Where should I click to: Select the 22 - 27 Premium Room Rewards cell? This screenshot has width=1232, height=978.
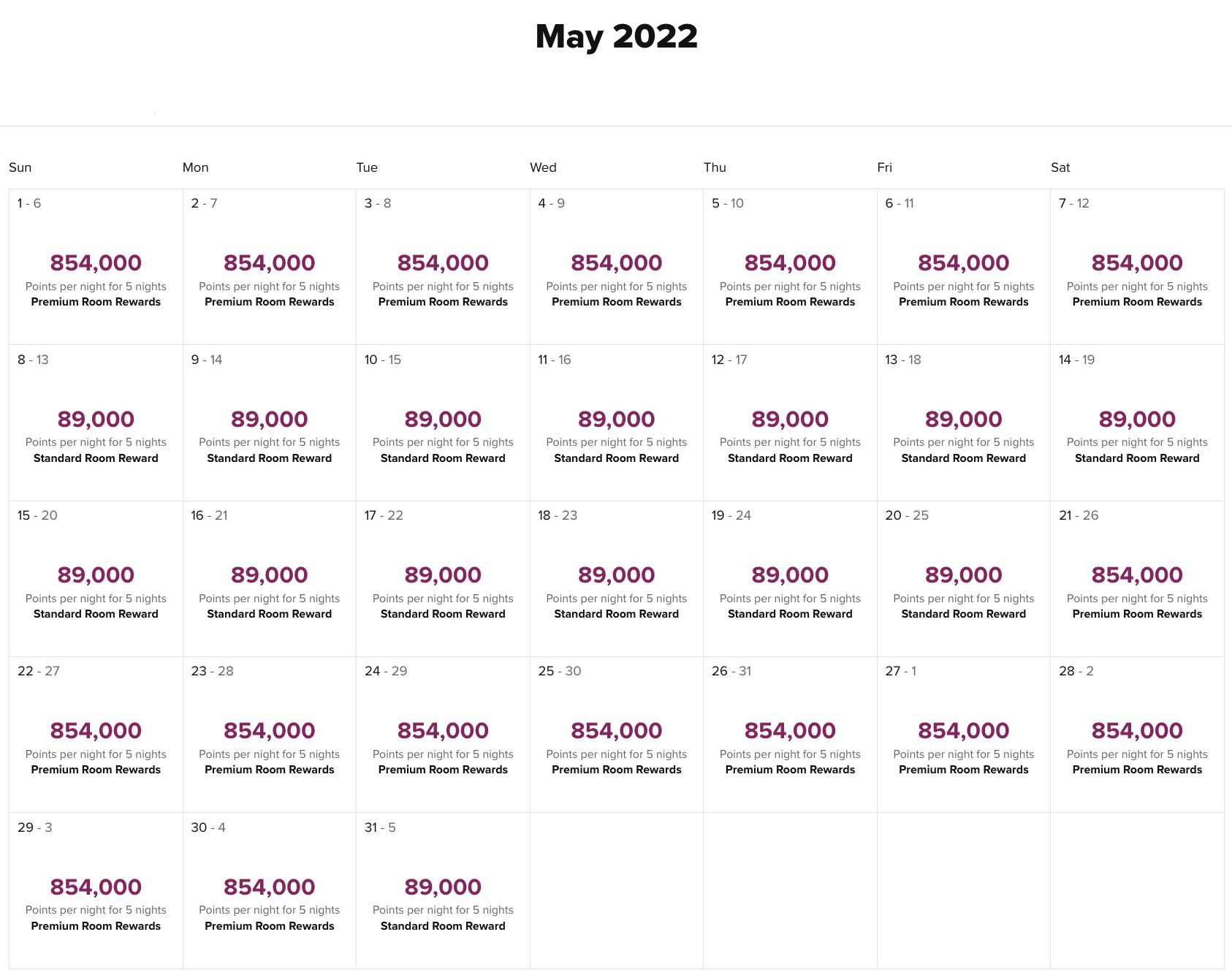coord(96,735)
